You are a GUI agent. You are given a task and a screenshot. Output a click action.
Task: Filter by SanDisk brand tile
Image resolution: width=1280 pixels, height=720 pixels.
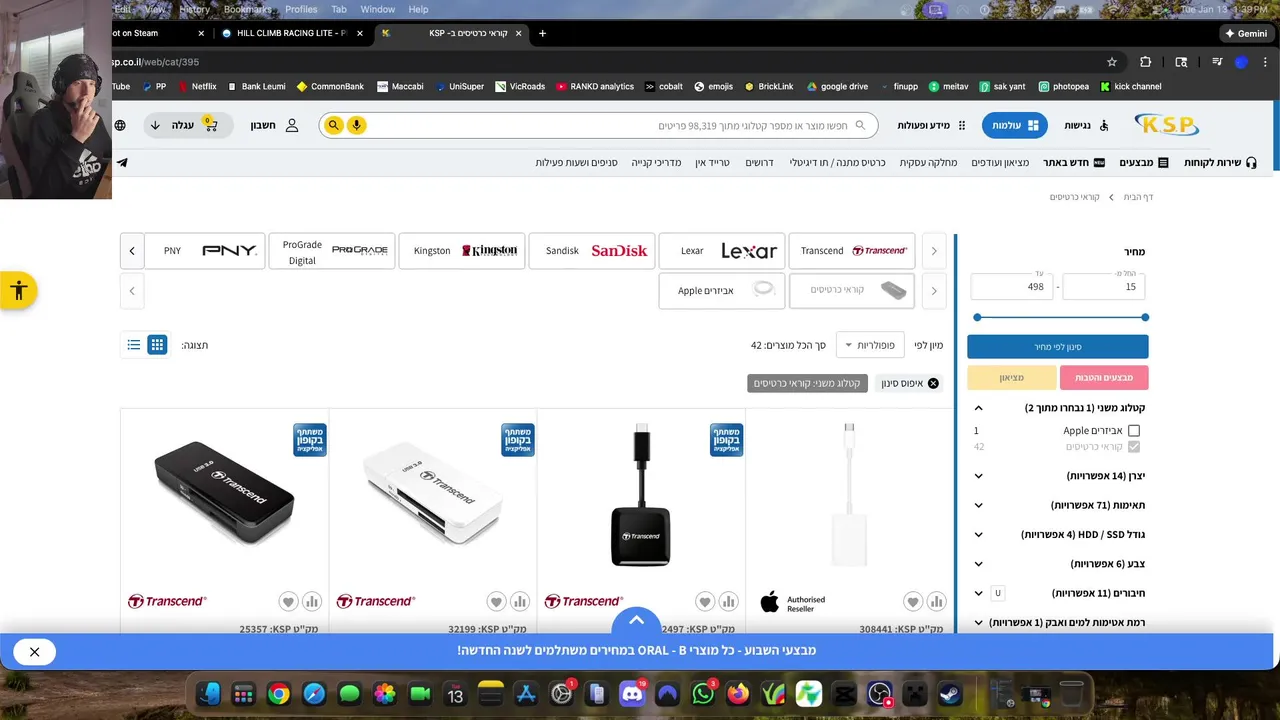(592, 251)
